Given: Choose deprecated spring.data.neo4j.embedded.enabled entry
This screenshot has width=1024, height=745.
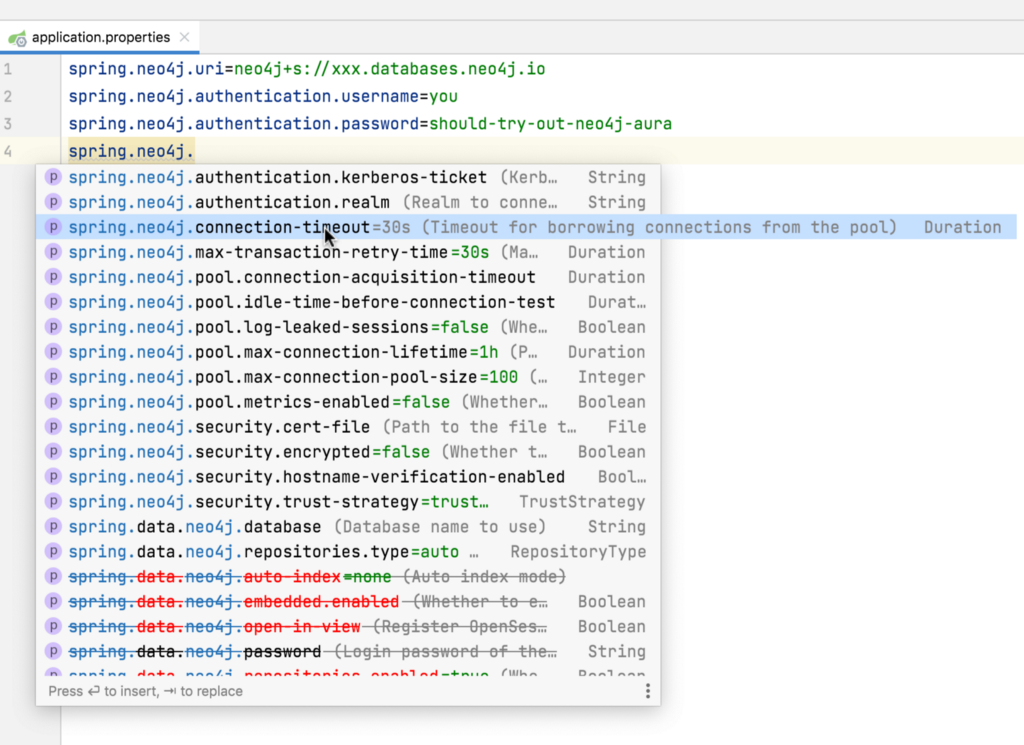Looking at the screenshot, I should point(348,602).
